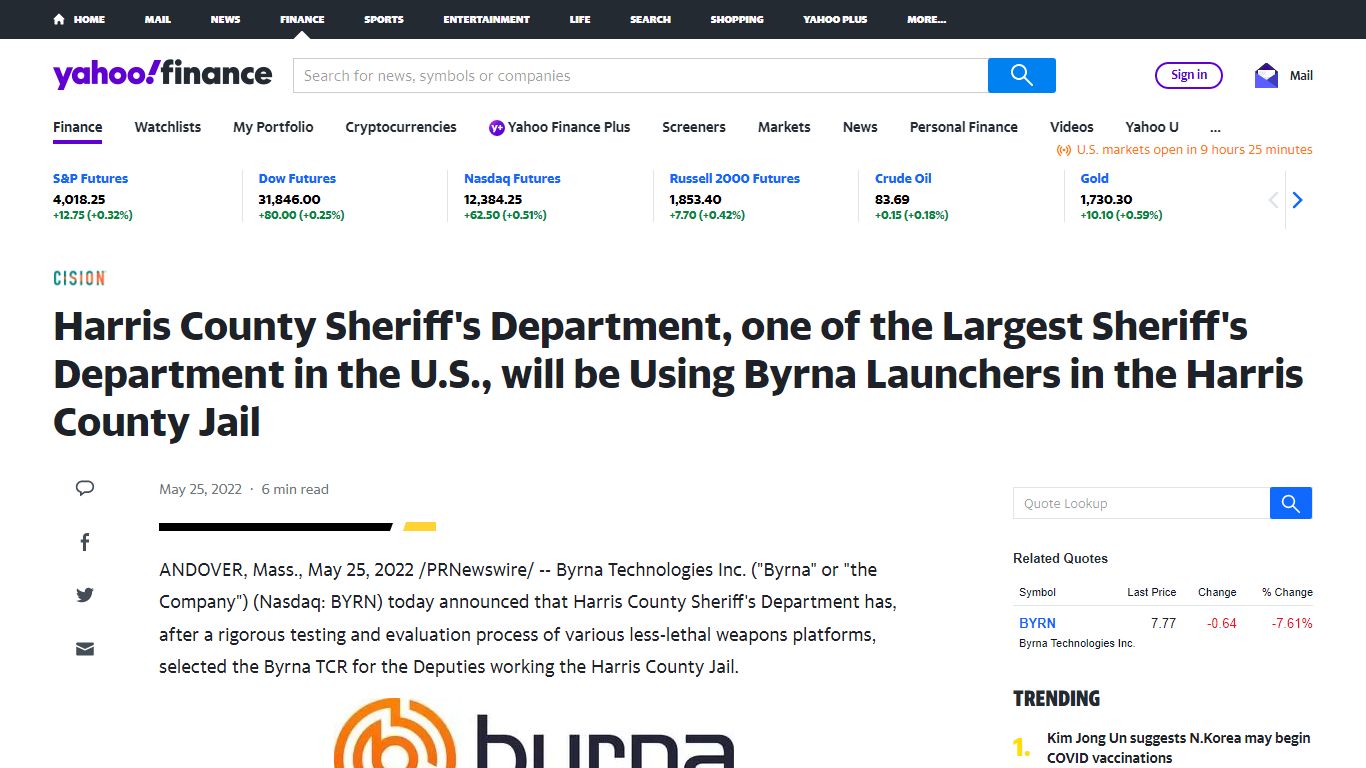This screenshot has width=1366, height=768.
Task: Click BYRN percent change -7.61%
Action: tap(1292, 623)
